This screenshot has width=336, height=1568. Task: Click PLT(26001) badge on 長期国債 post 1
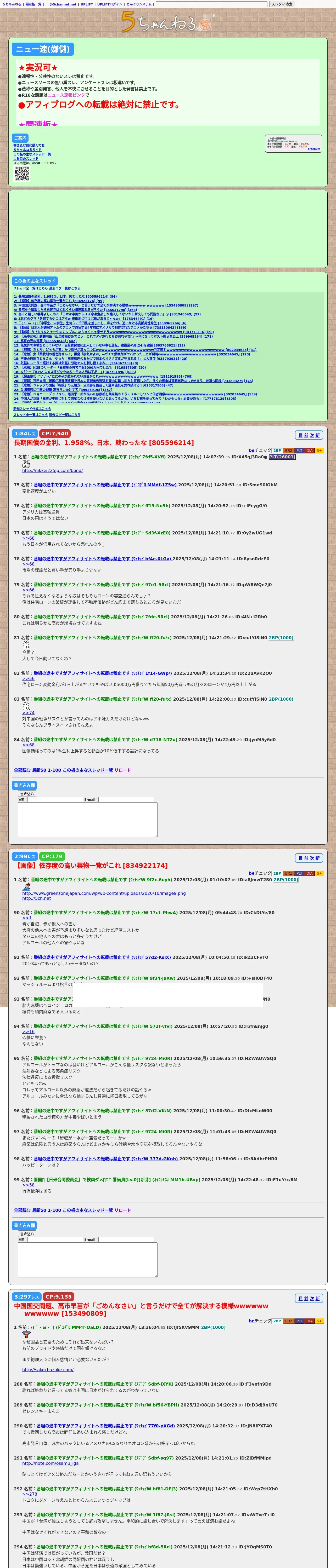pyautogui.click(x=282, y=457)
